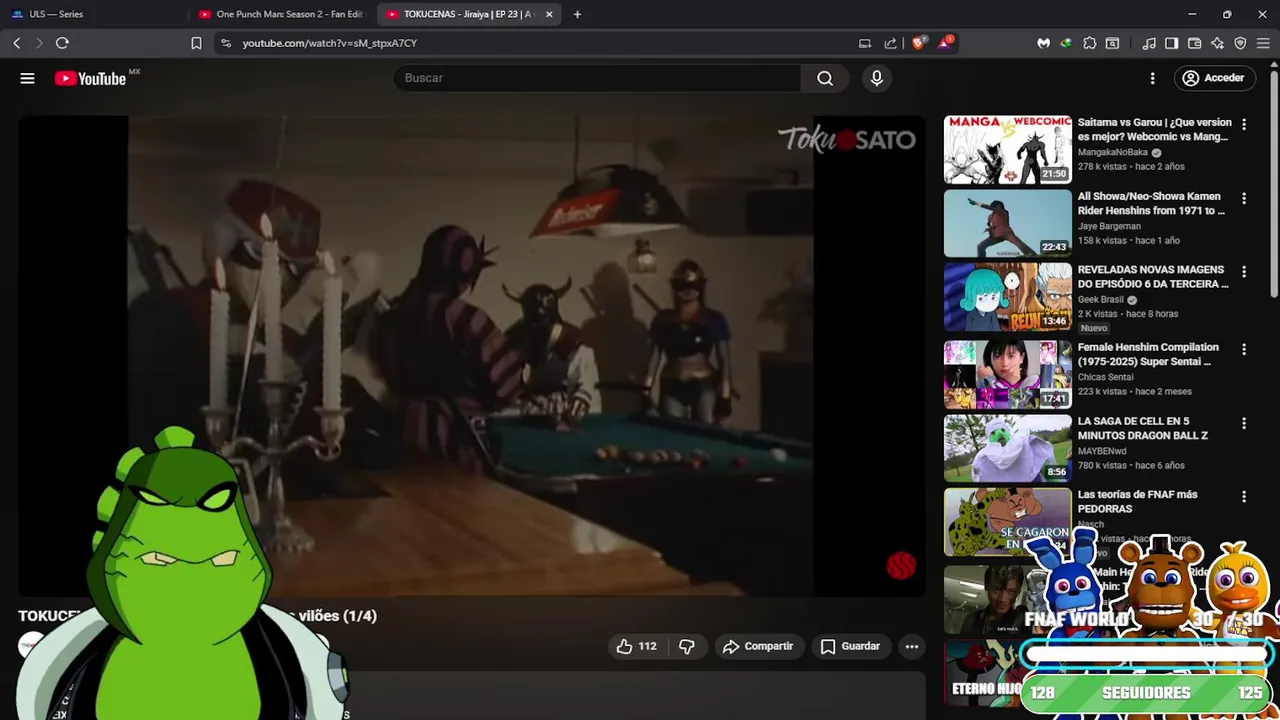
Task: Open Leo AI sparkle icon
Action: [x=1217, y=43]
